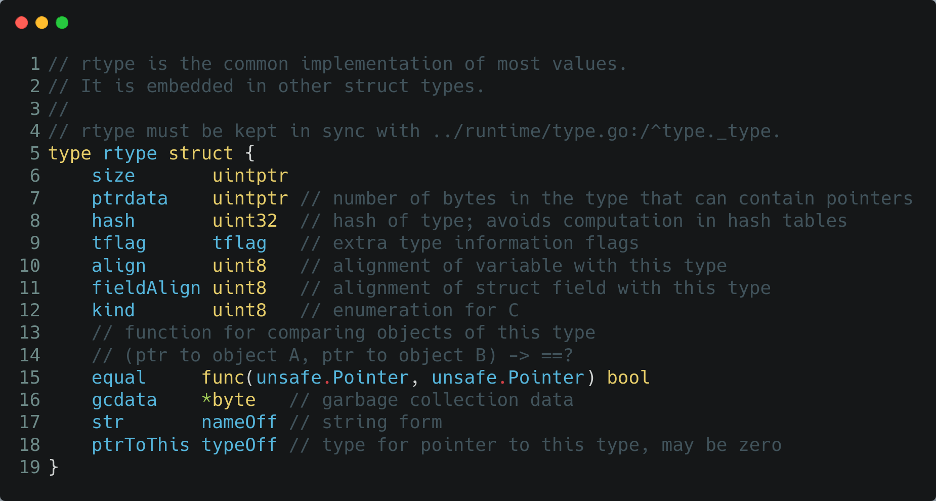Click the closing brace on line 19
The image size is (936, 502).
pyautogui.click(x=53, y=467)
